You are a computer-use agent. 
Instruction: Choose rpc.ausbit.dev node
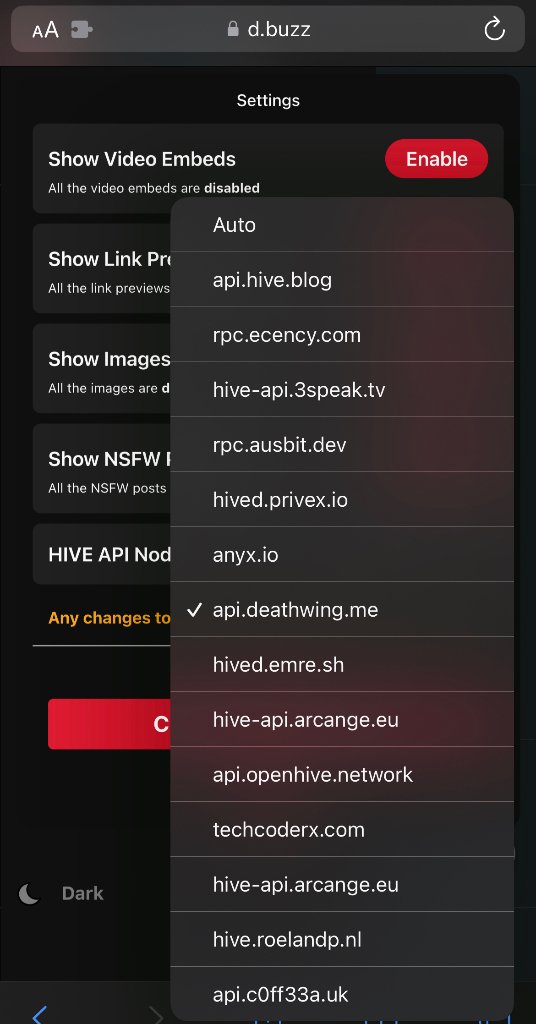342,445
